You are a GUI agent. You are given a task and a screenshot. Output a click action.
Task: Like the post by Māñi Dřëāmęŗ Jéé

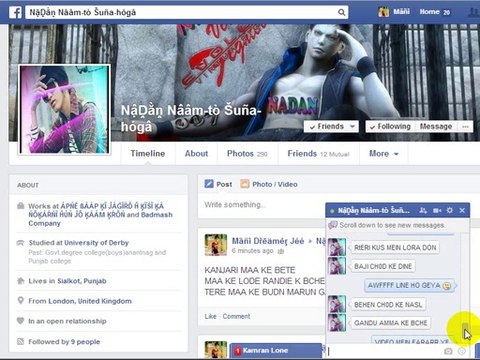point(210,316)
